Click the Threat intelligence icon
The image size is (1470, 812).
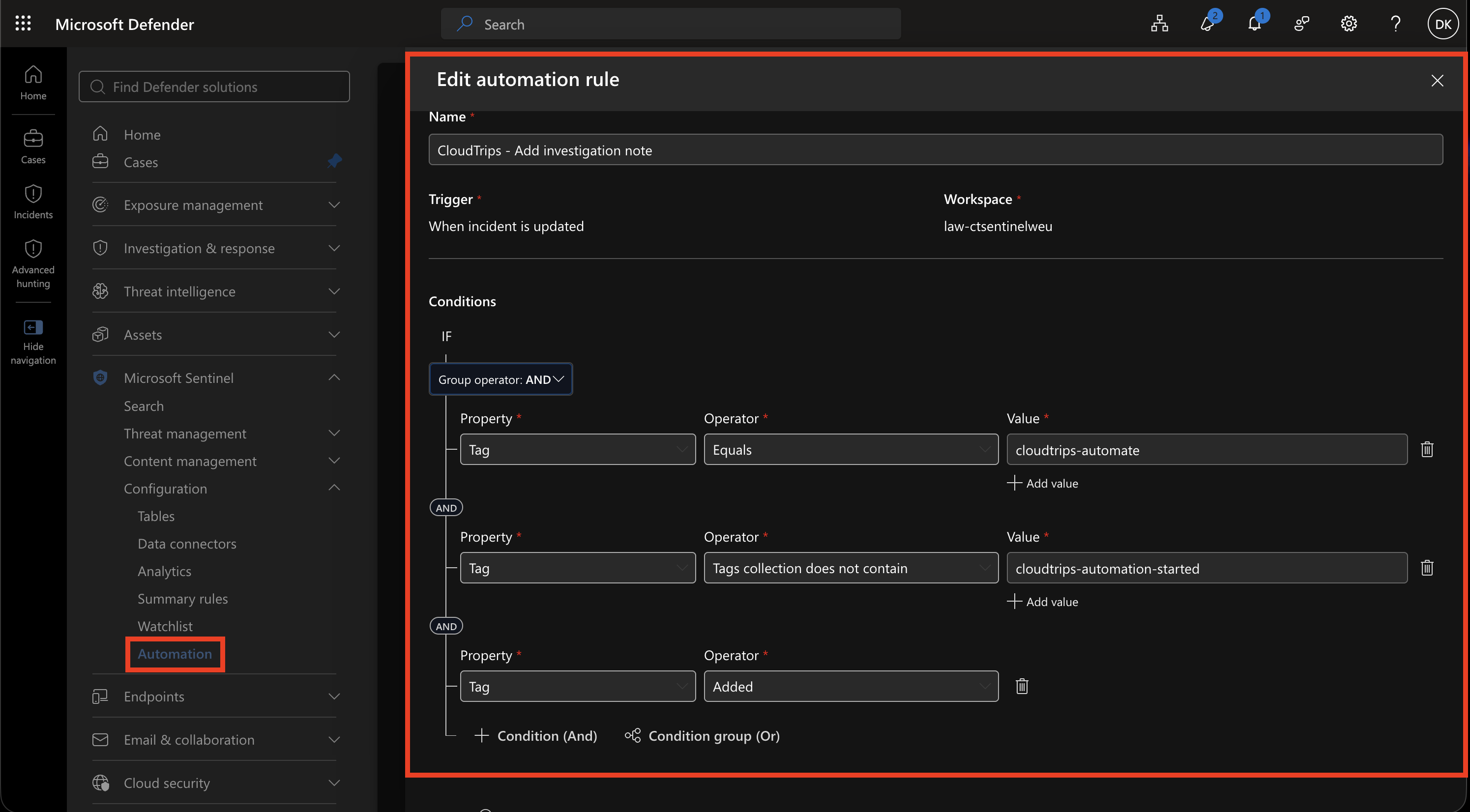pos(100,291)
